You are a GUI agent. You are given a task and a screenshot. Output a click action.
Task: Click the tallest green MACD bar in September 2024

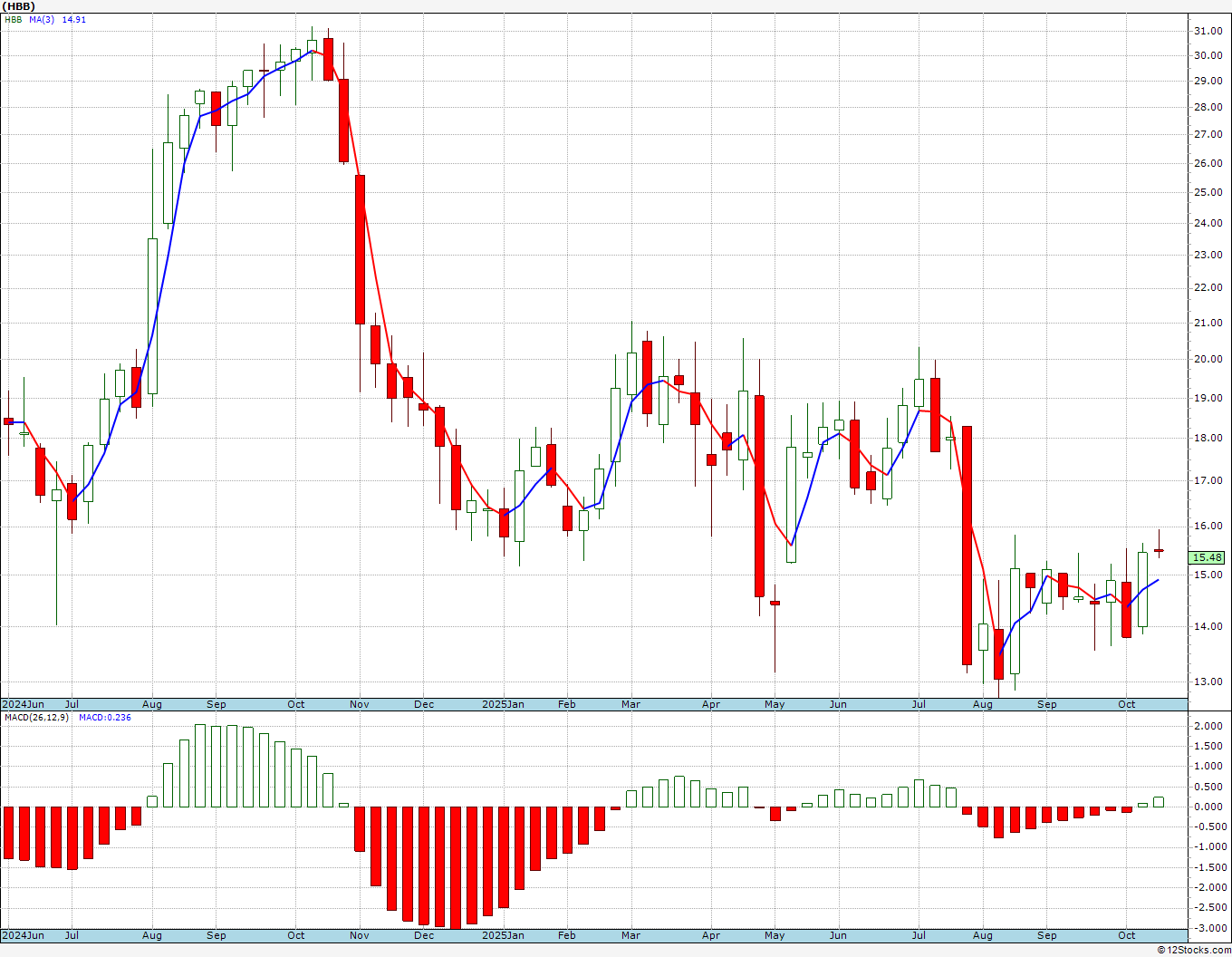pos(200,766)
